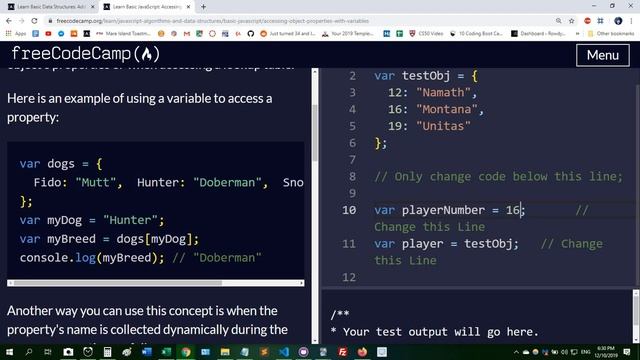The image size is (640, 360).
Task: Open Visual Studio Code from taskbar
Action: point(284,352)
